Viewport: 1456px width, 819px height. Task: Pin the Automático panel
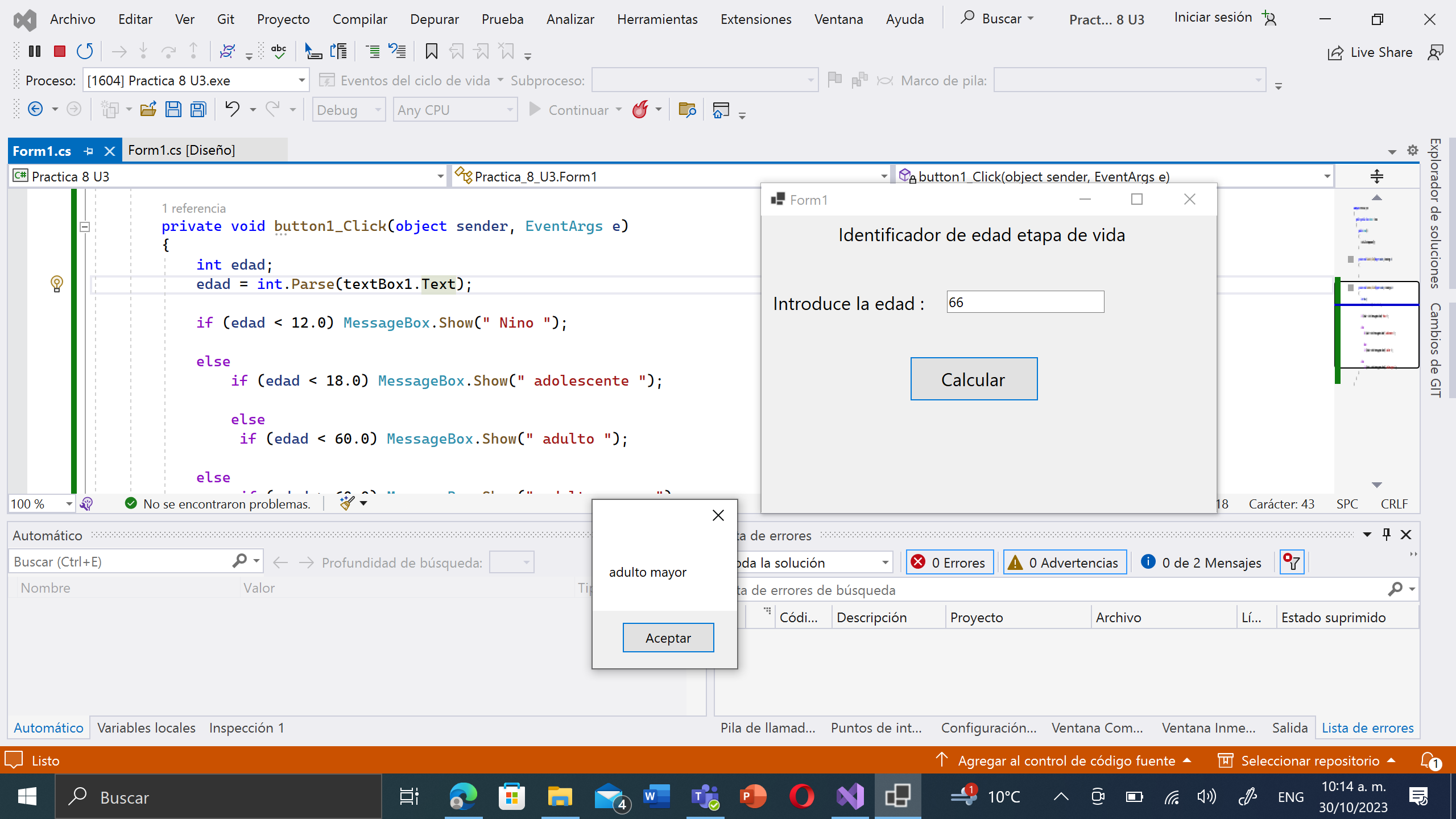point(1386,535)
